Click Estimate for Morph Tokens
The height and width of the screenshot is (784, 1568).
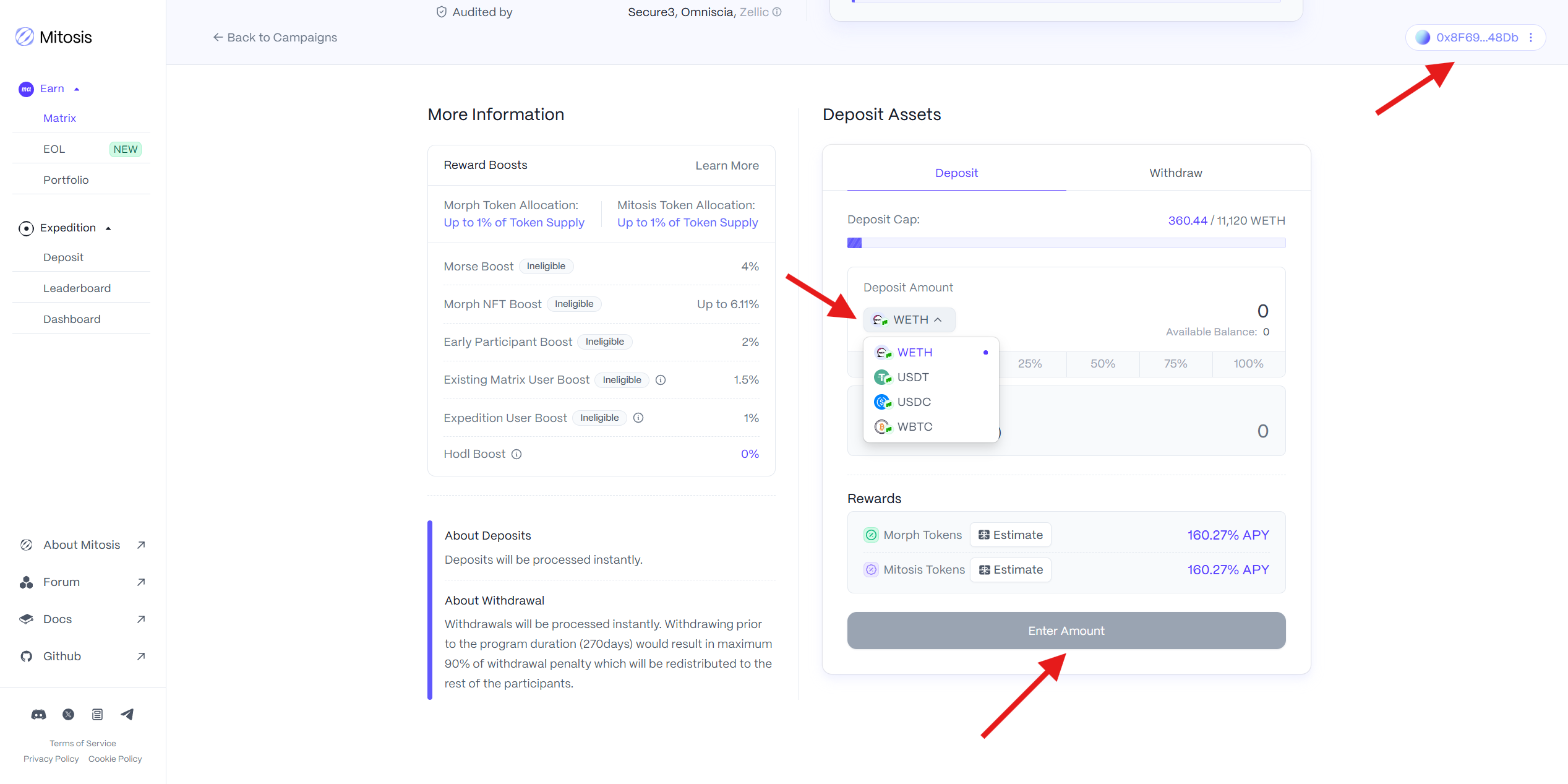[x=1011, y=535]
